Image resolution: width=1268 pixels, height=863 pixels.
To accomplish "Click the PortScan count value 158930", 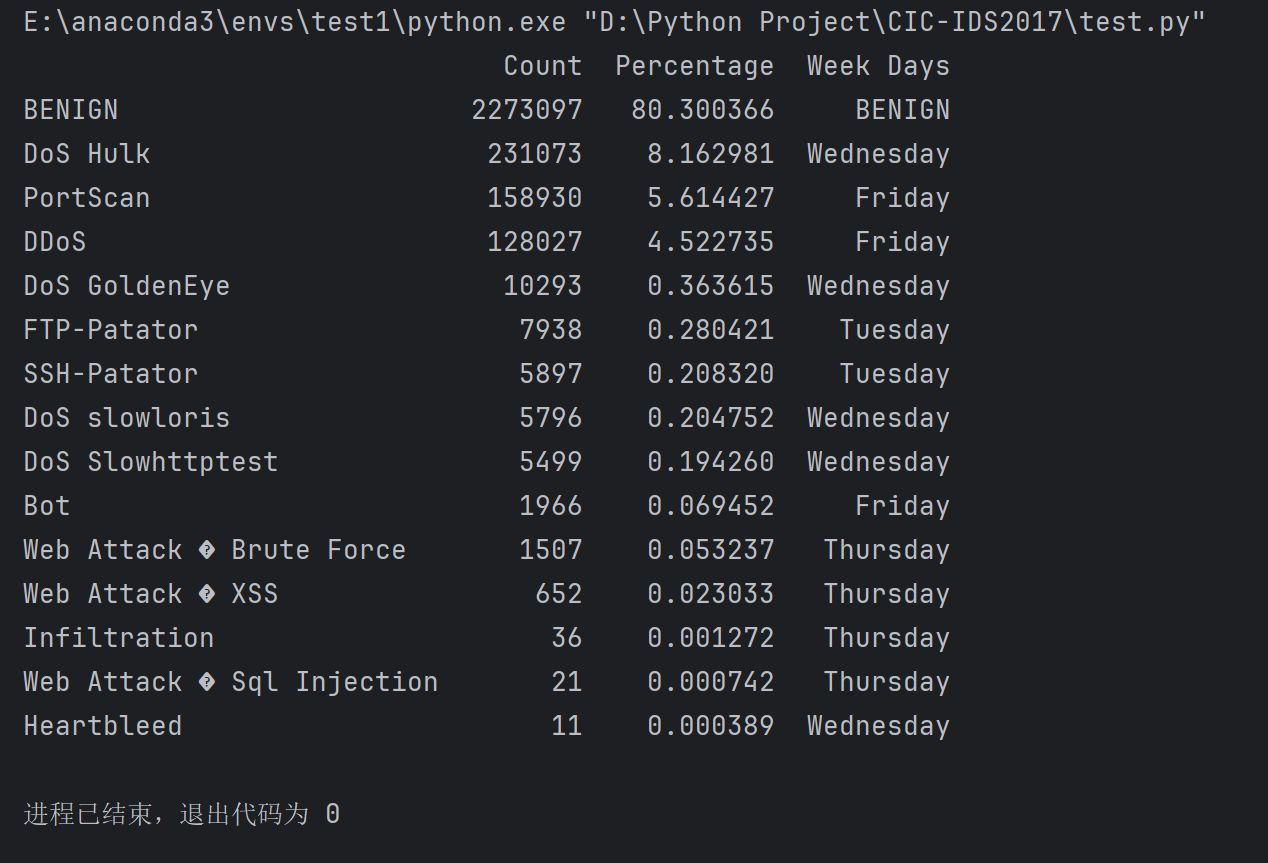I will point(534,198).
